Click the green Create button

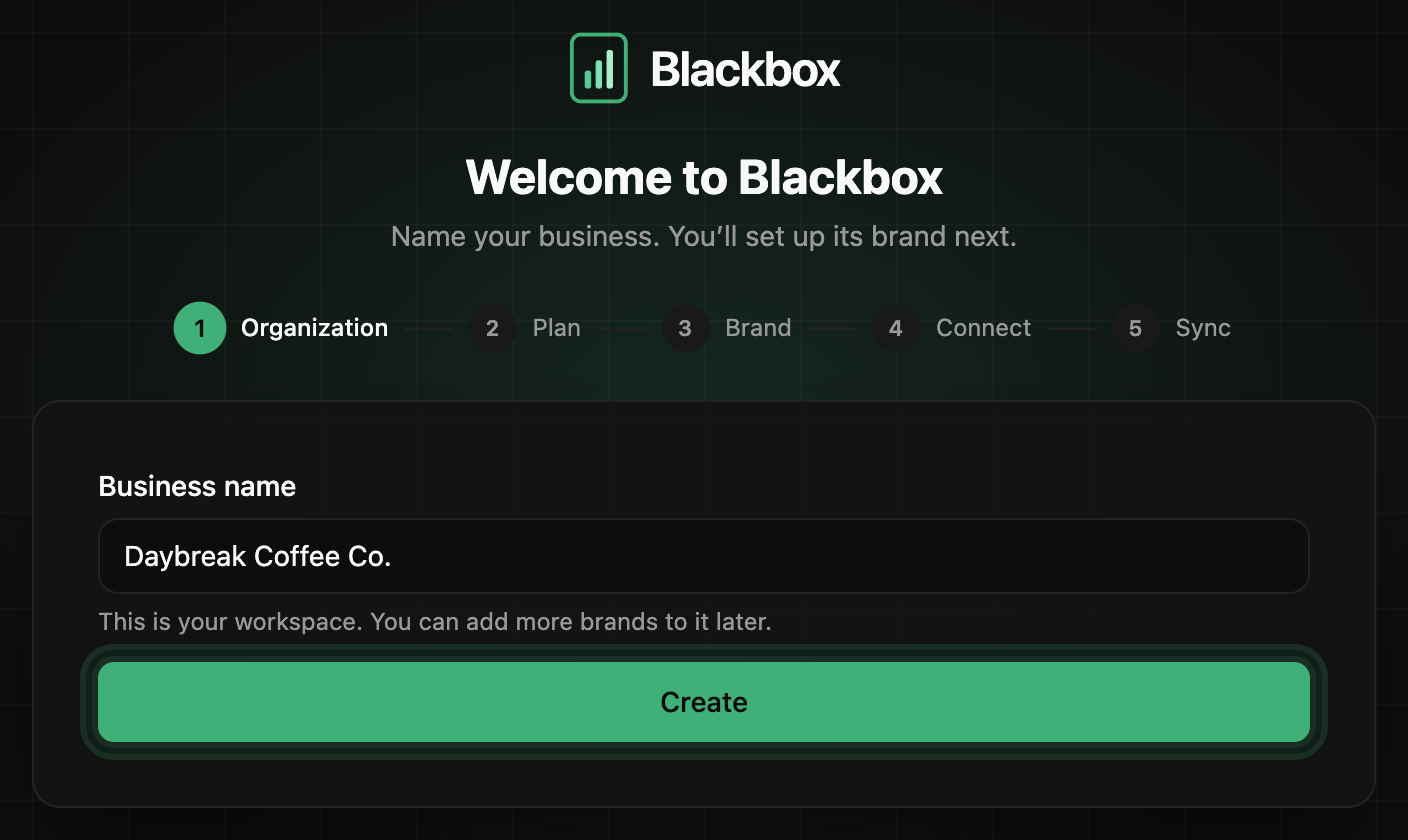pyautogui.click(x=704, y=702)
